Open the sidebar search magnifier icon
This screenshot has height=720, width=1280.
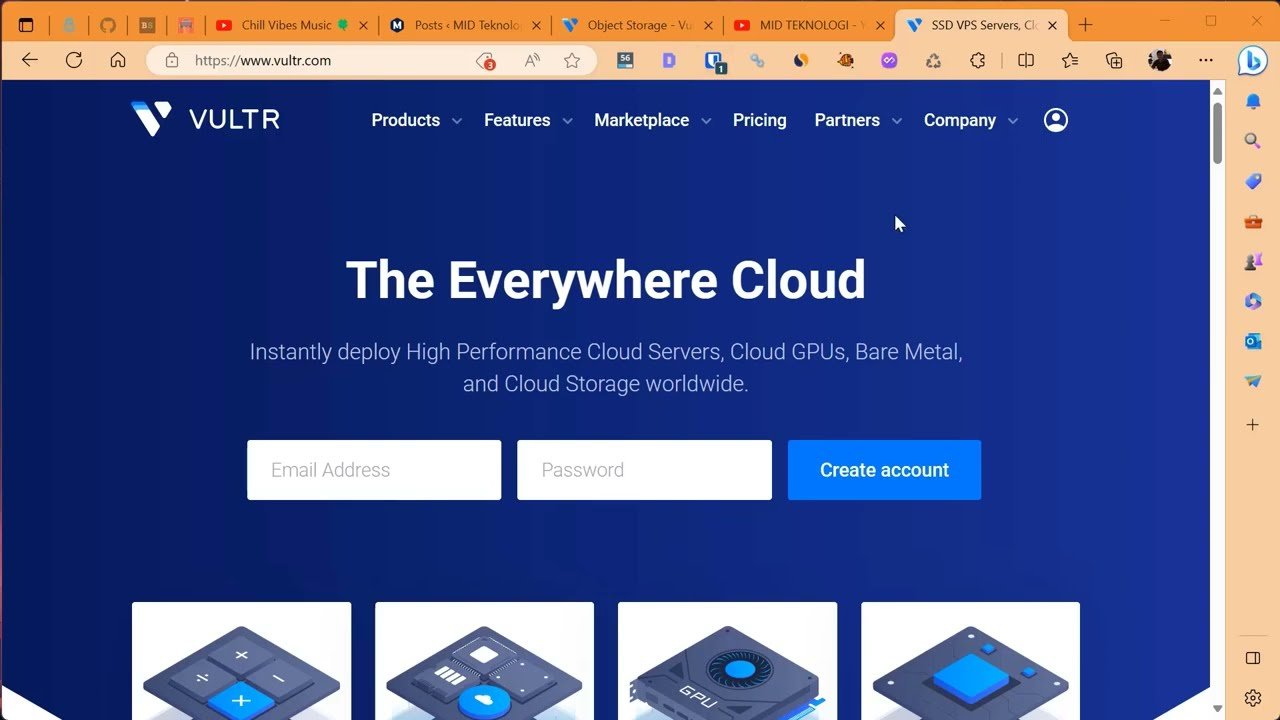(1253, 141)
